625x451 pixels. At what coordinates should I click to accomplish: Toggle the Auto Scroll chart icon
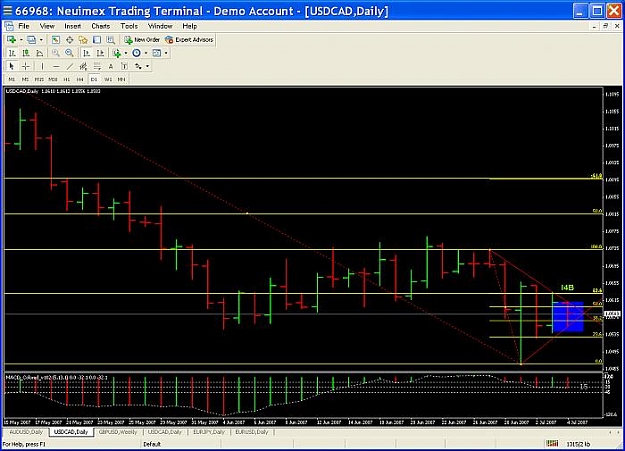pos(86,53)
